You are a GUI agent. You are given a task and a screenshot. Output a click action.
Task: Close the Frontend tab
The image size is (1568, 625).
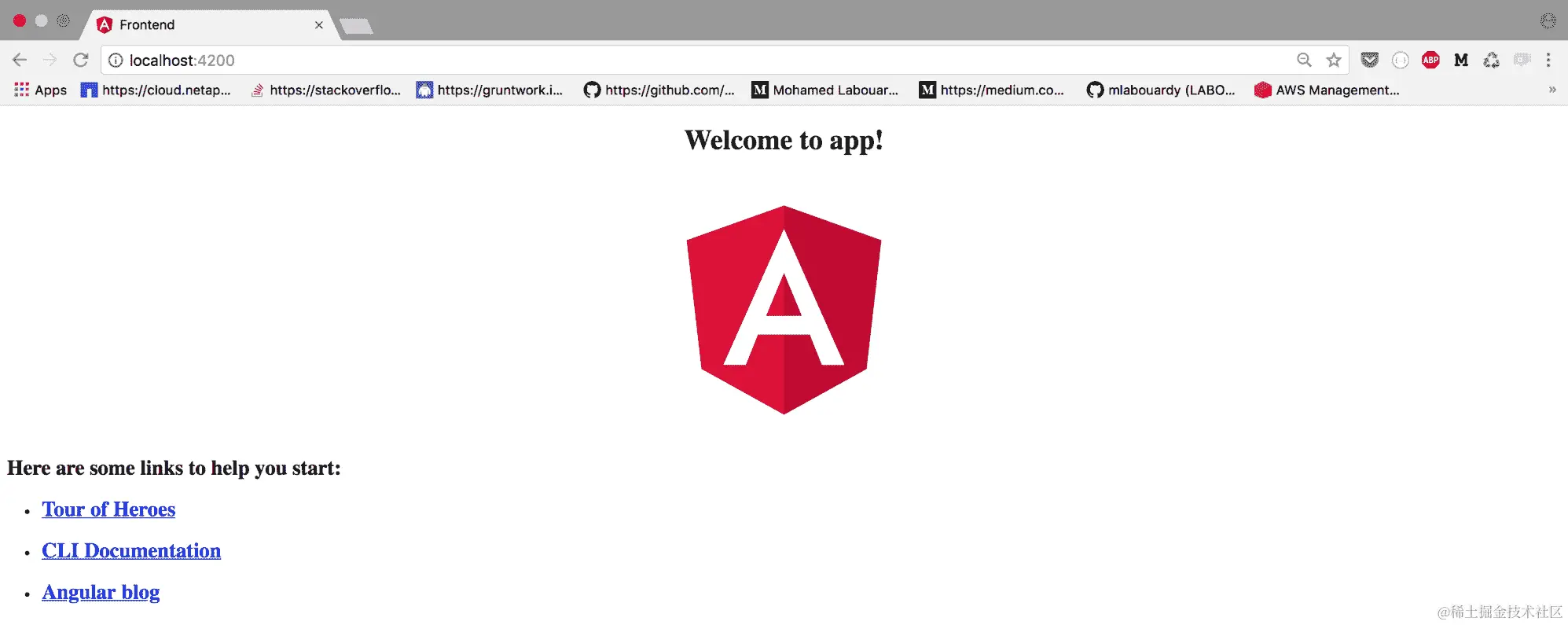pyautogui.click(x=319, y=25)
